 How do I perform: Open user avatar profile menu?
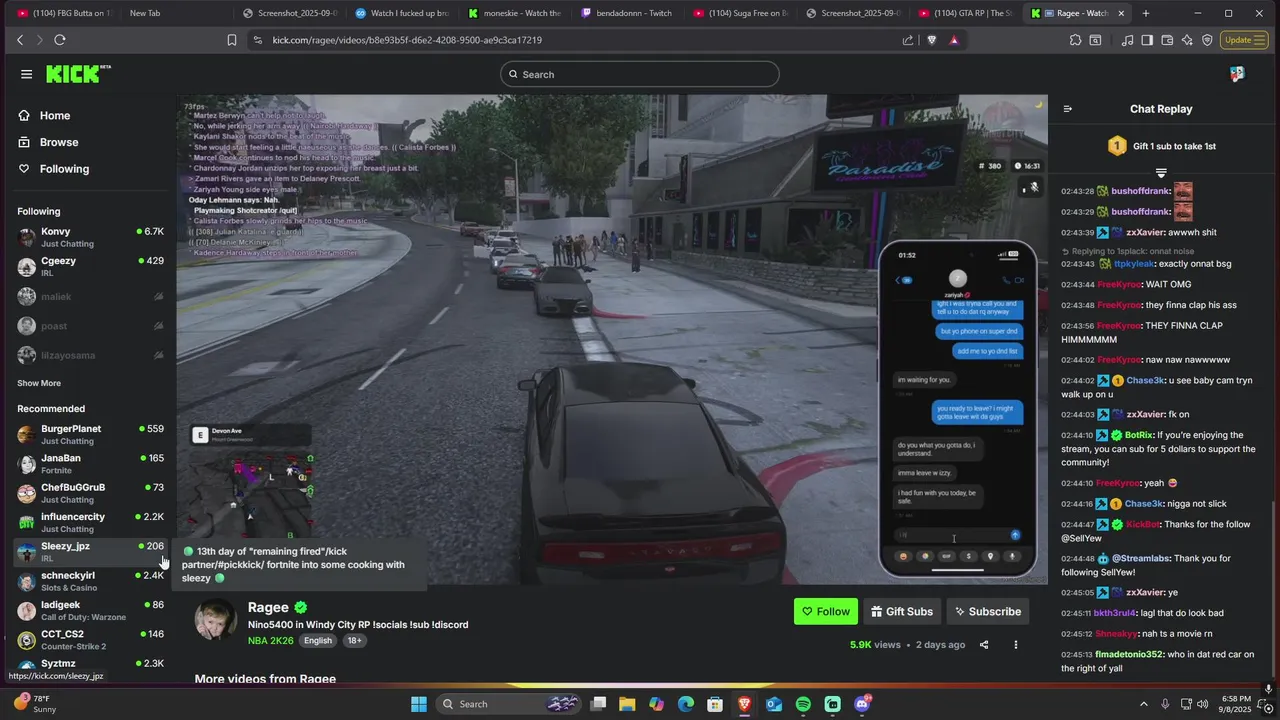click(1237, 74)
